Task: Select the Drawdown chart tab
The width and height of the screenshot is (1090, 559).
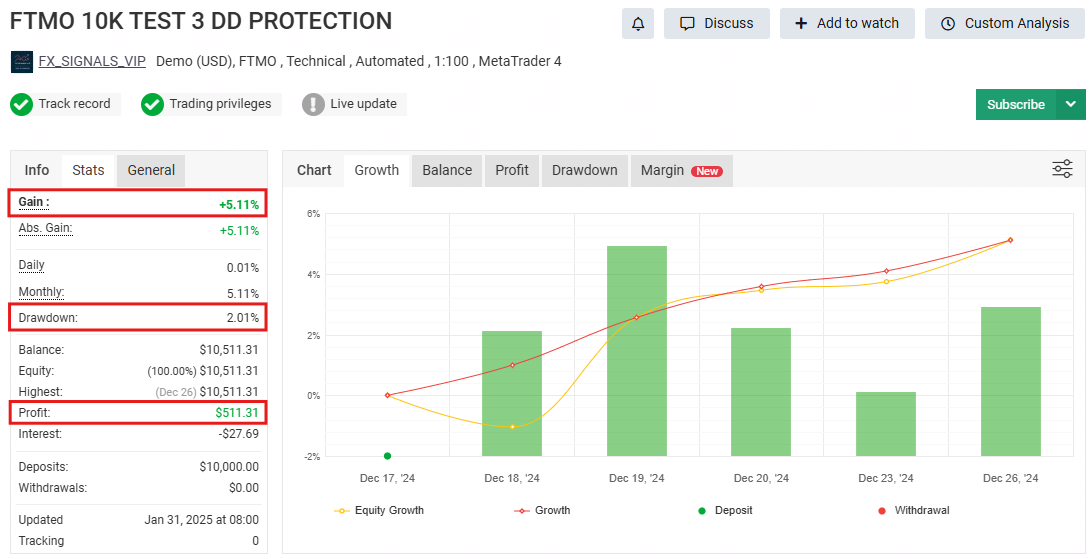Action: point(584,170)
